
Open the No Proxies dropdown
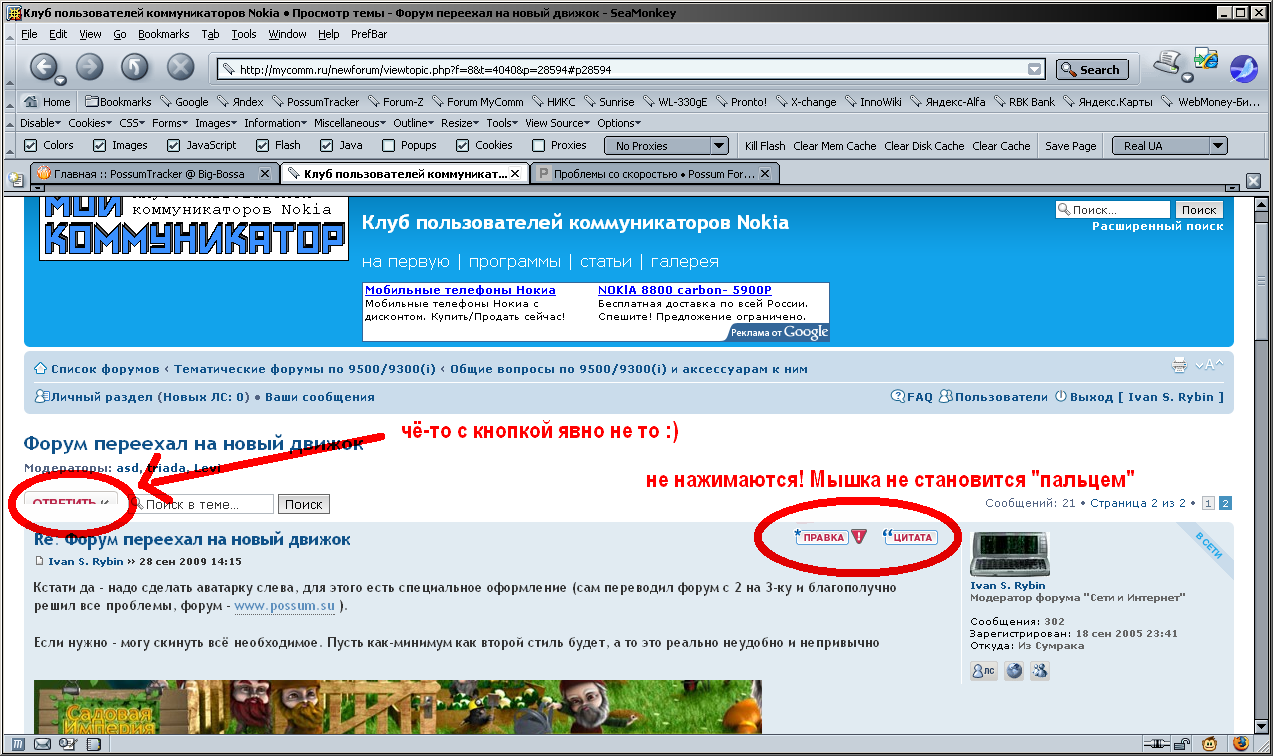pyautogui.click(x=664, y=145)
